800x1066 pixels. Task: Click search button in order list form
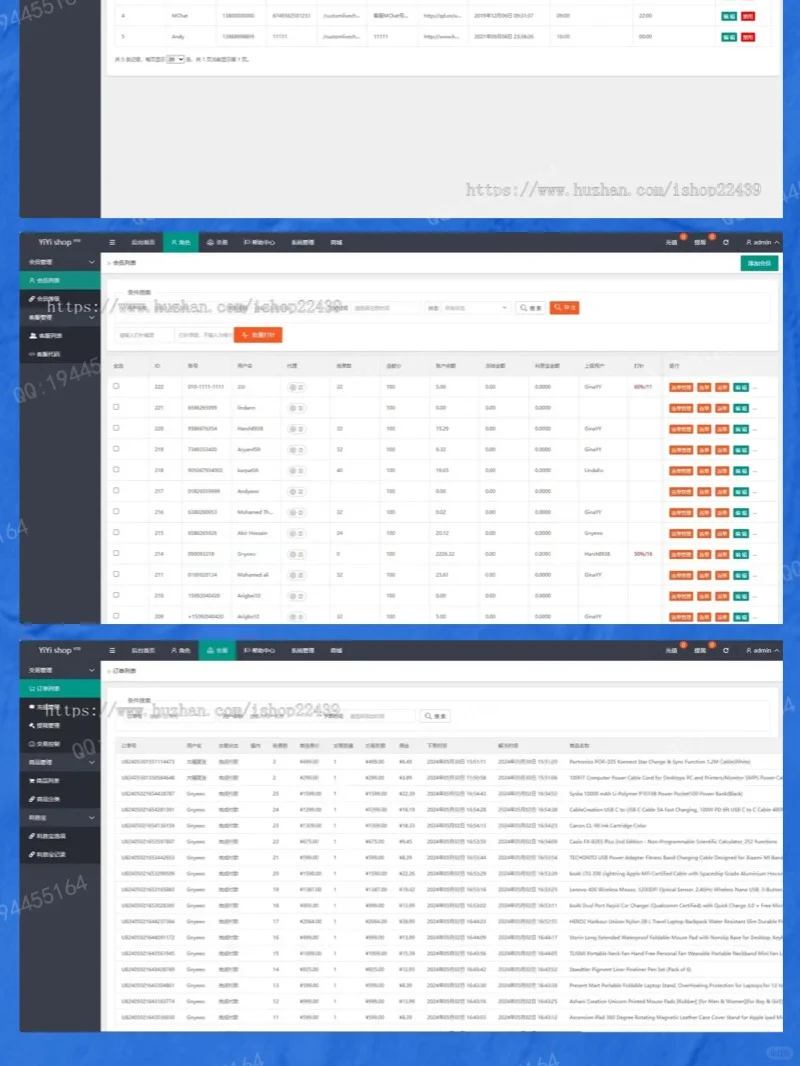click(x=435, y=716)
